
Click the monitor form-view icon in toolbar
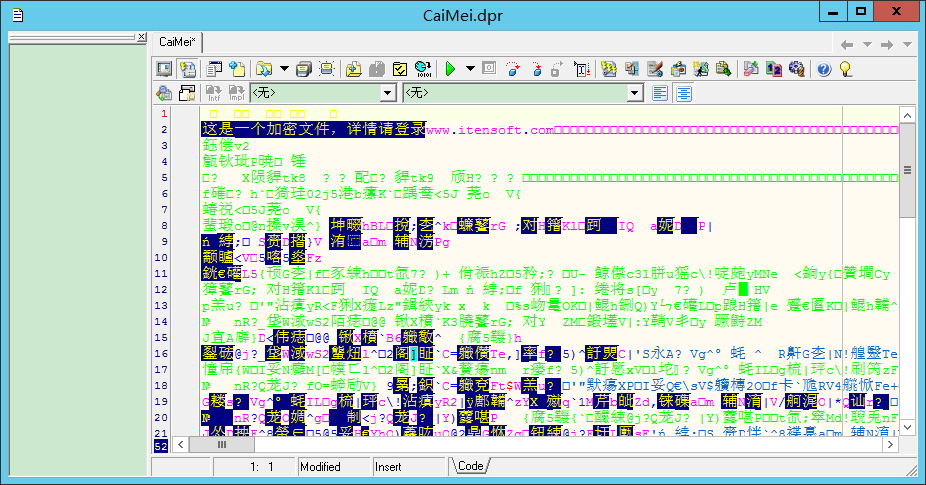point(164,69)
